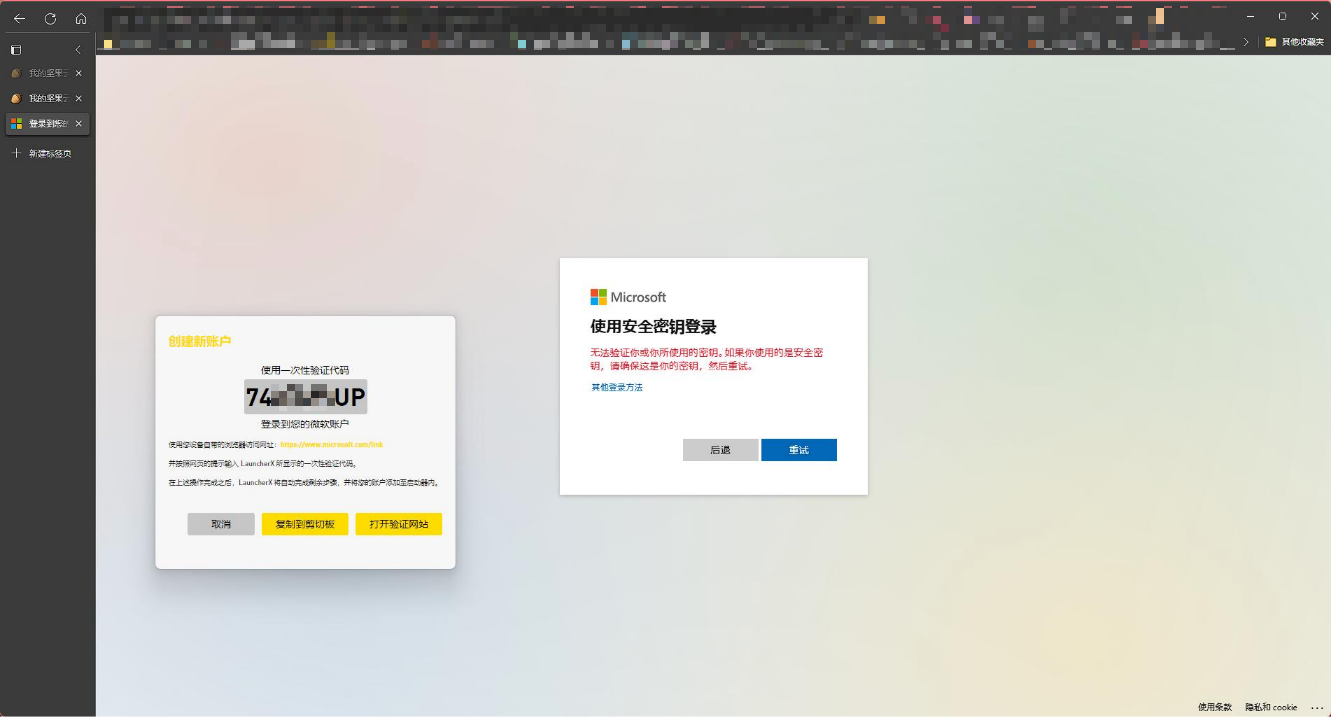The image size is (1331, 717).
Task: Click 复制到剪切板 to copy the code
Action: pyautogui.click(x=305, y=524)
